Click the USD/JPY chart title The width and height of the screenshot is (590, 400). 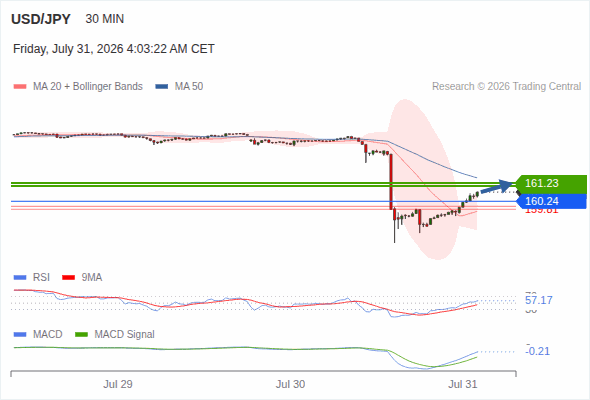click(x=41, y=19)
